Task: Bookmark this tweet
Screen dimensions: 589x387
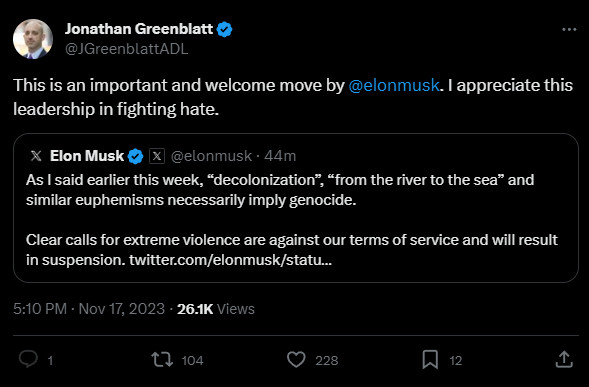Action: pos(430,359)
